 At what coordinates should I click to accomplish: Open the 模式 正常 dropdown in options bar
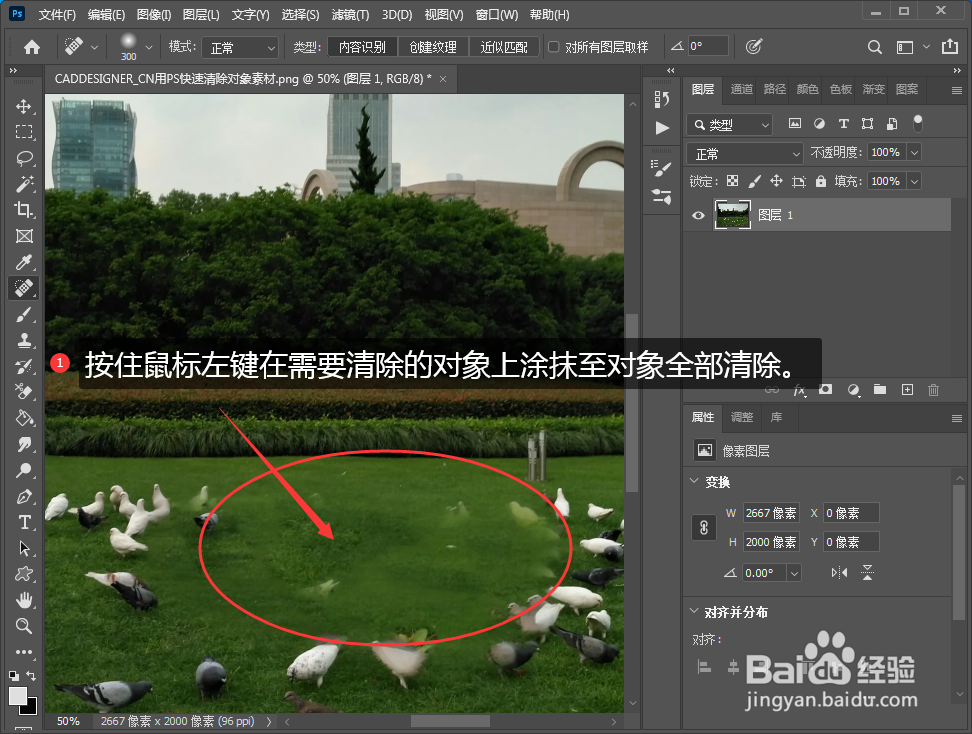[241, 47]
